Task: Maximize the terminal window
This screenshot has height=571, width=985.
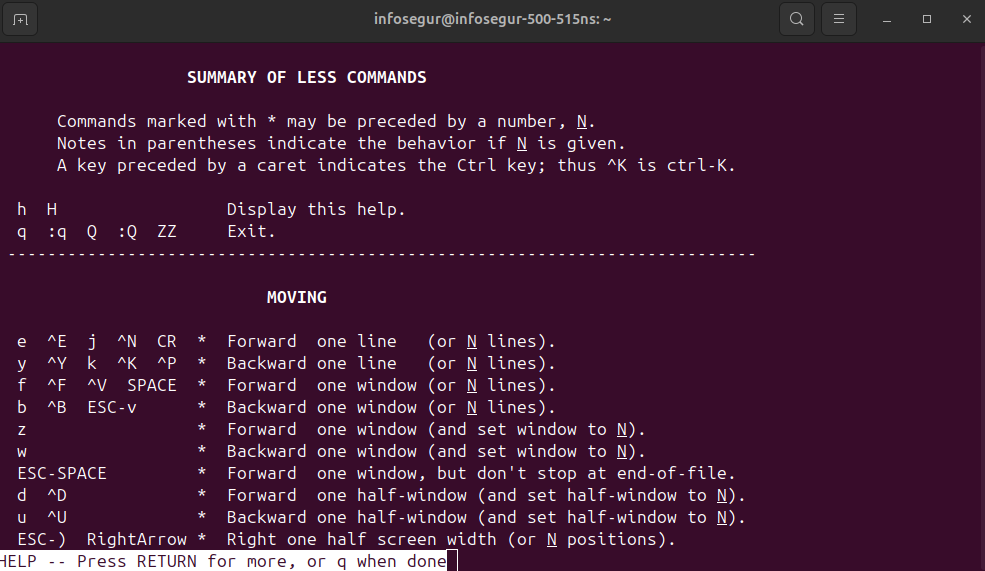Action: click(x=926, y=19)
